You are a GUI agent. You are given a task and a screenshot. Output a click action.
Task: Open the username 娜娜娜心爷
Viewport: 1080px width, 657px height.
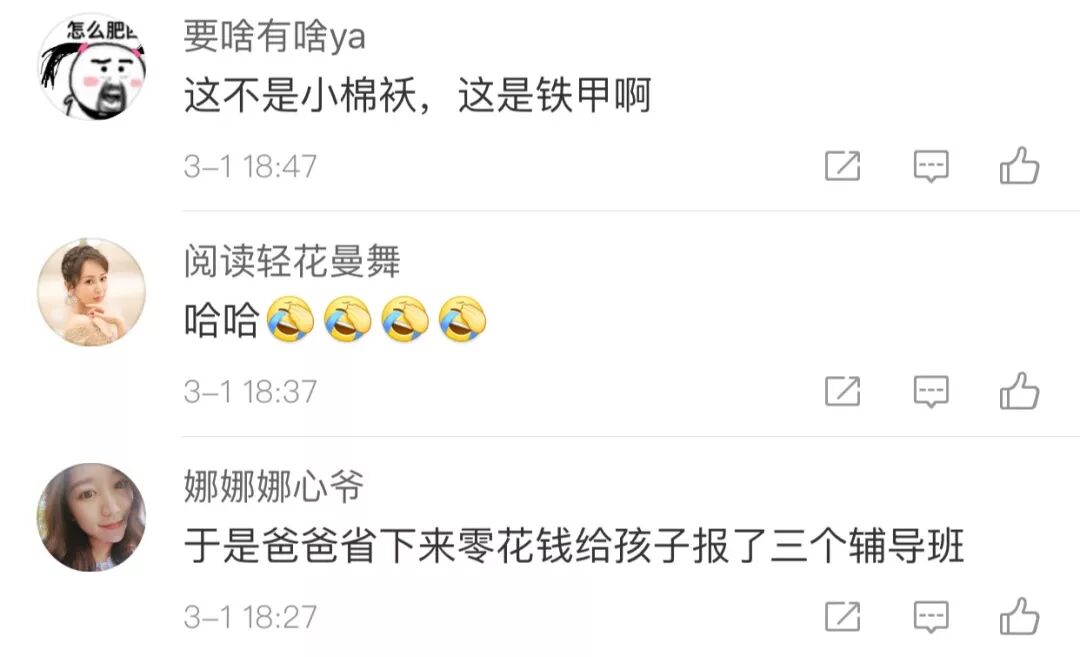point(273,486)
